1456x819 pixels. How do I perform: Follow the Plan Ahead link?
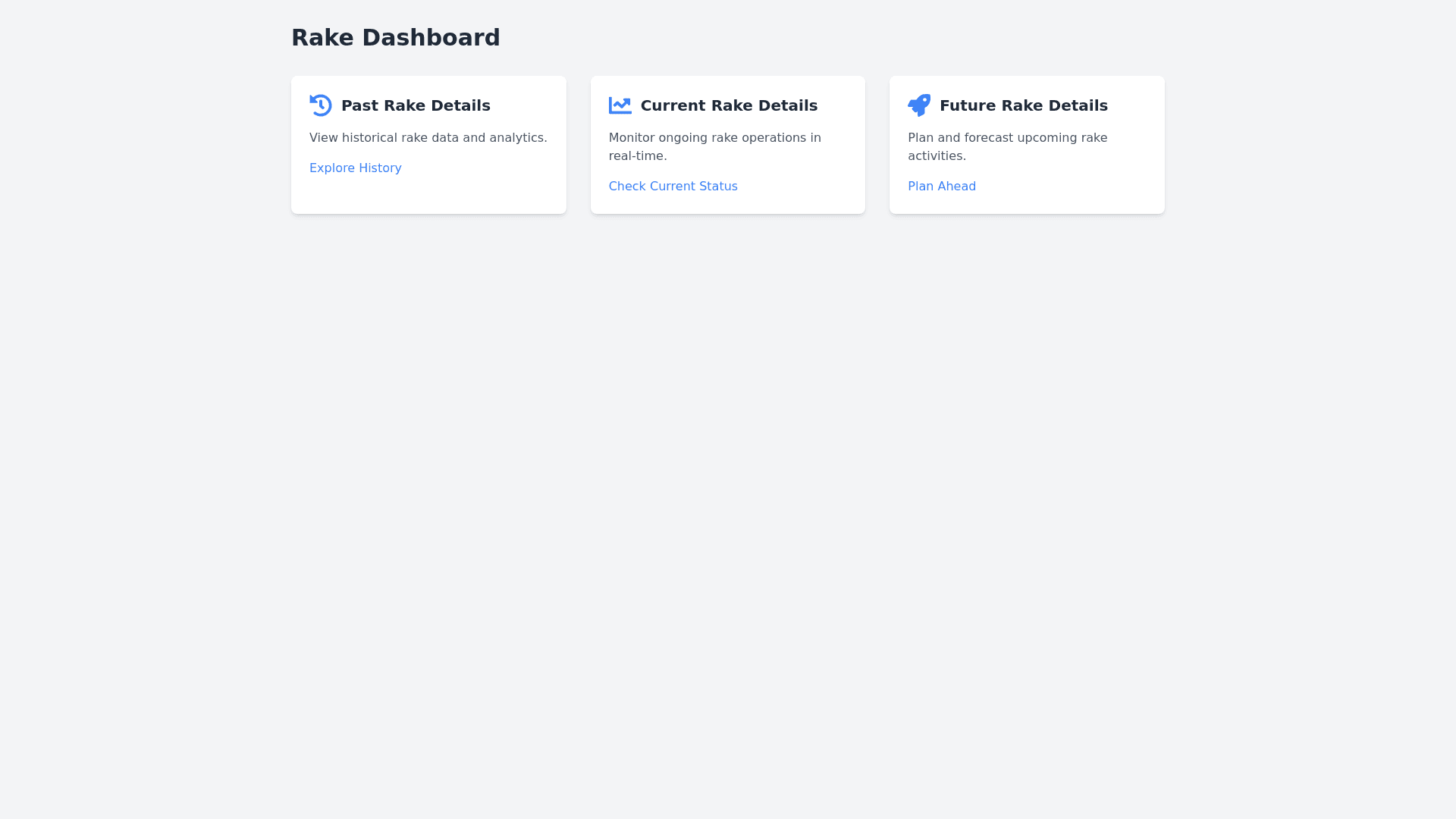pyautogui.click(x=941, y=187)
